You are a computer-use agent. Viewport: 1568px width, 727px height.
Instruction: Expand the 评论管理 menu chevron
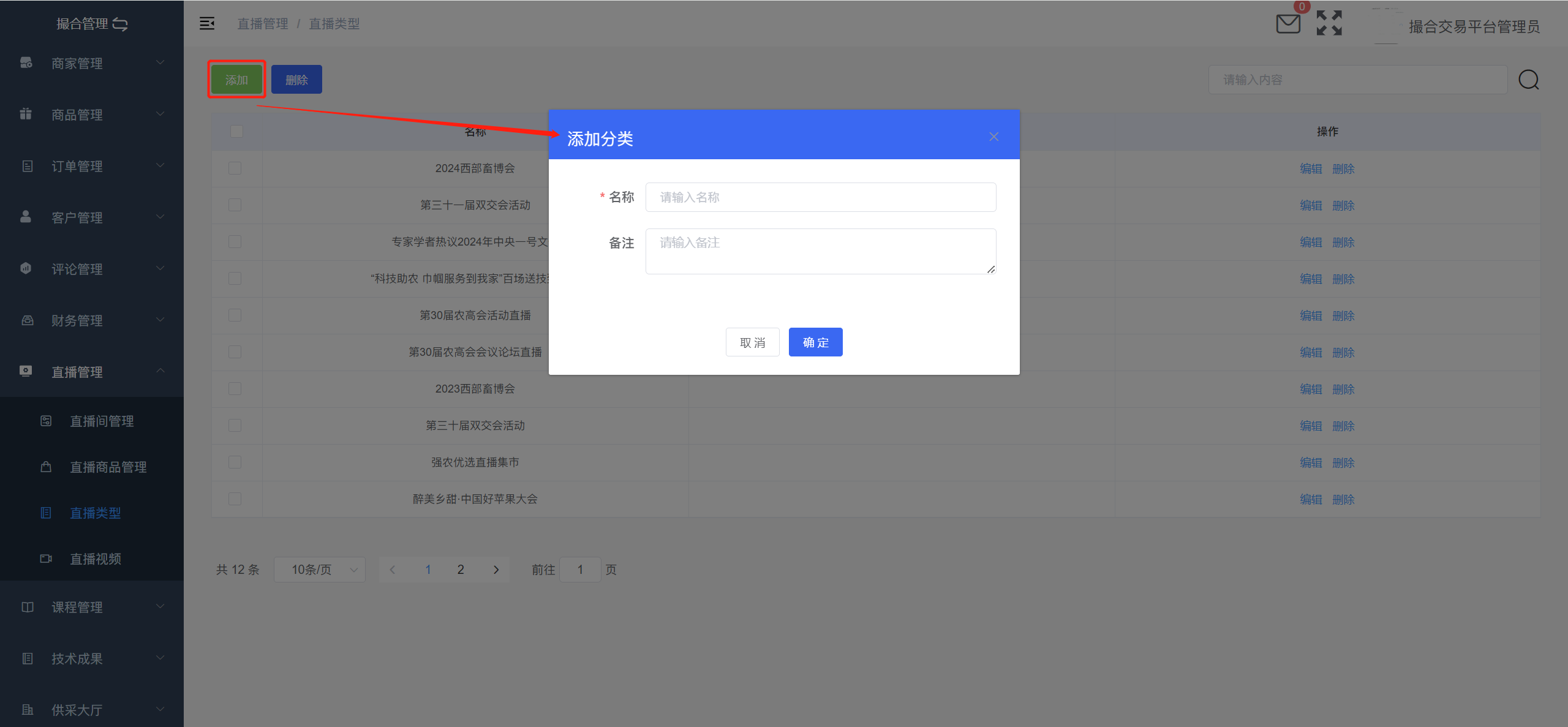[160, 268]
